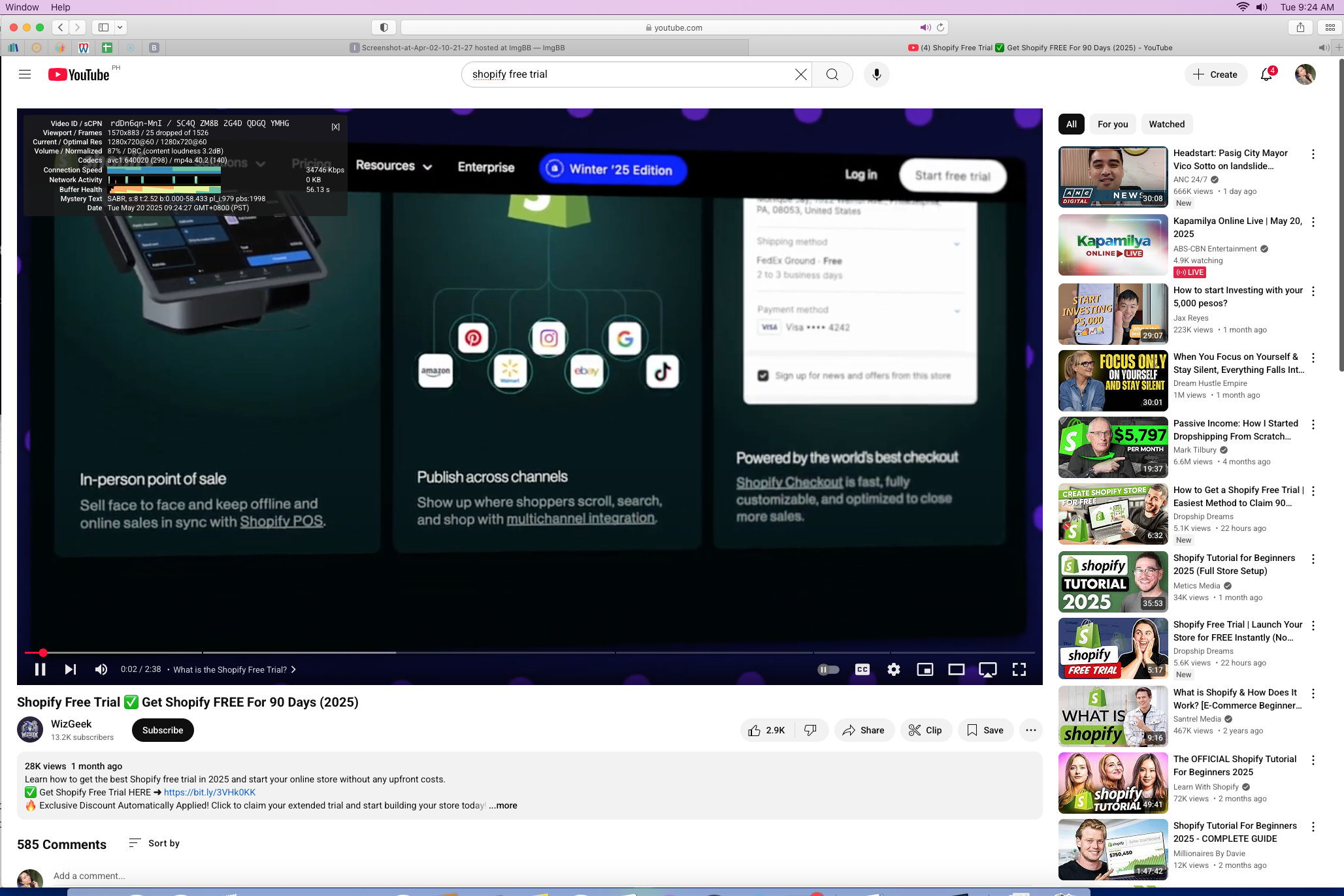Click the menu bar volume icon
Image resolution: width=1344 pixels, height=896 pixels.
(1262, 7)
